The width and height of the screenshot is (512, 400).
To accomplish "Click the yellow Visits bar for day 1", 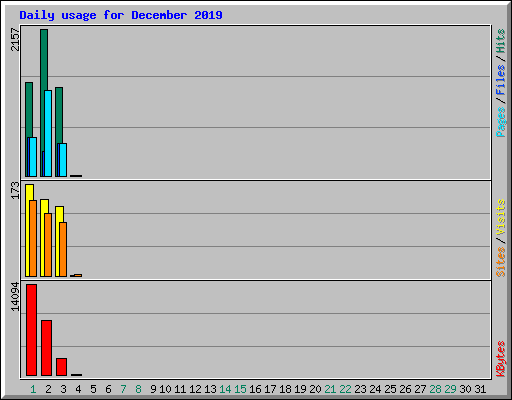I will point(29,230).
